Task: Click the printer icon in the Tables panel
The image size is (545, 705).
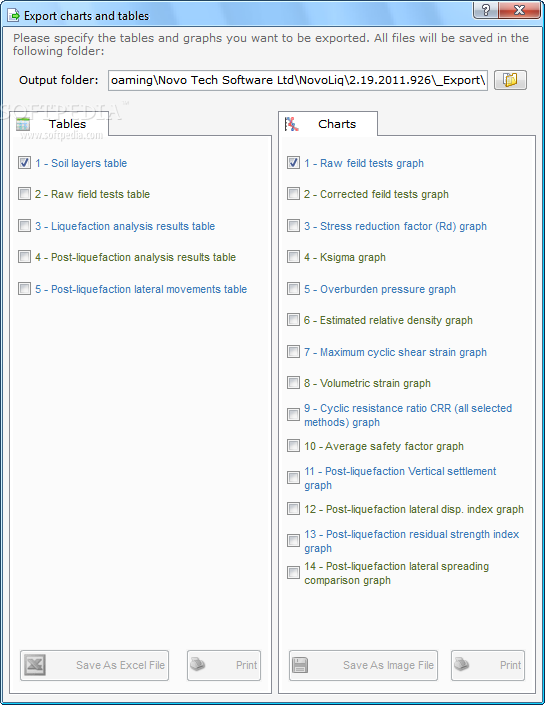Action: click(x=198, y=664)
